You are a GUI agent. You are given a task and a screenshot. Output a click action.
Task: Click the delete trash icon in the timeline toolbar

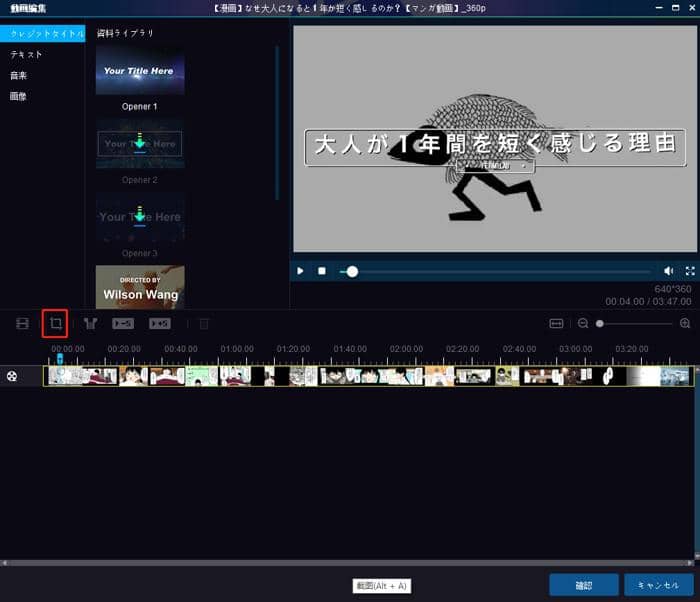204,324
